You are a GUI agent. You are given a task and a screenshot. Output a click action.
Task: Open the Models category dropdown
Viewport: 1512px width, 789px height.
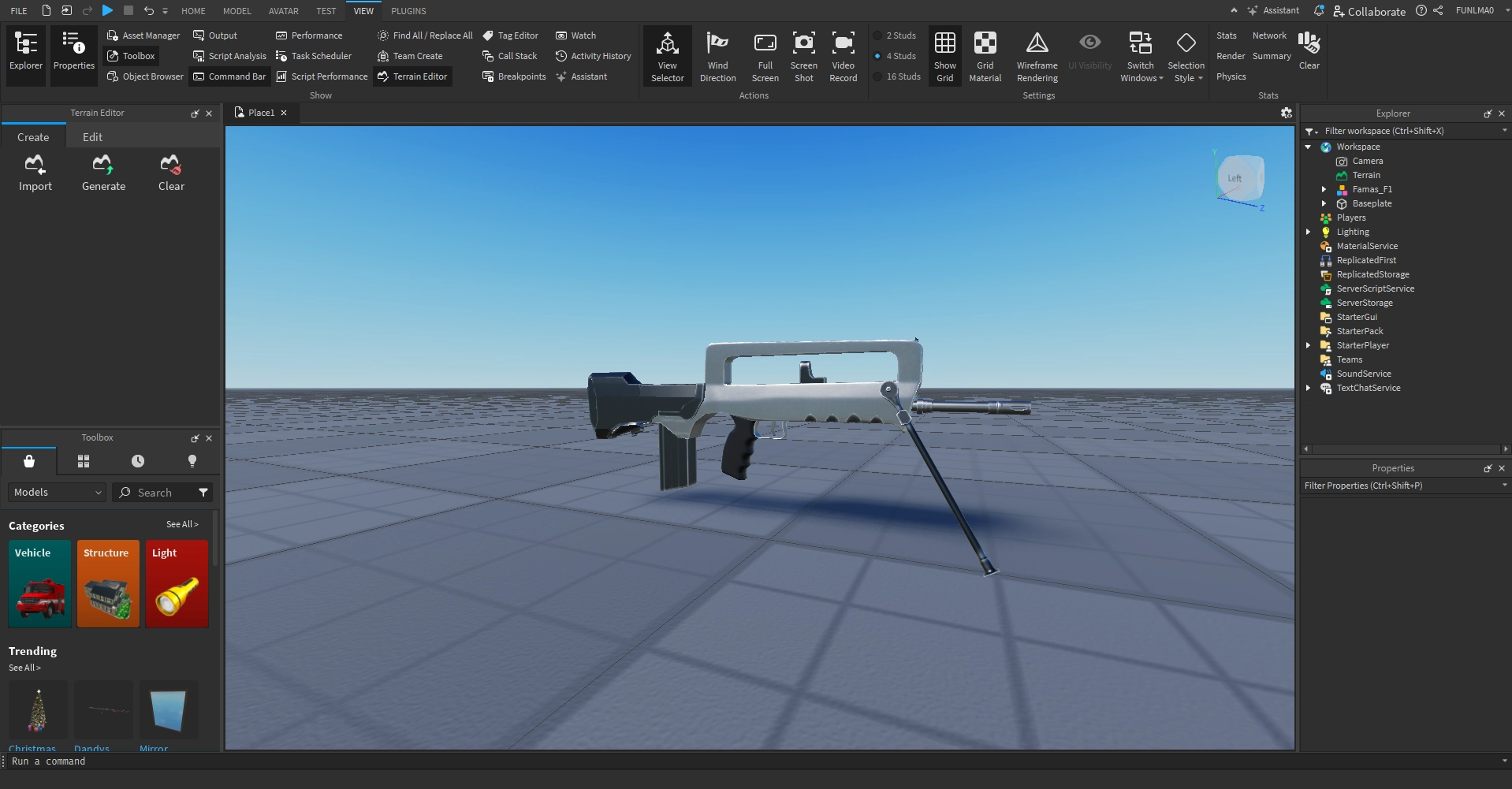pos(58,492)
